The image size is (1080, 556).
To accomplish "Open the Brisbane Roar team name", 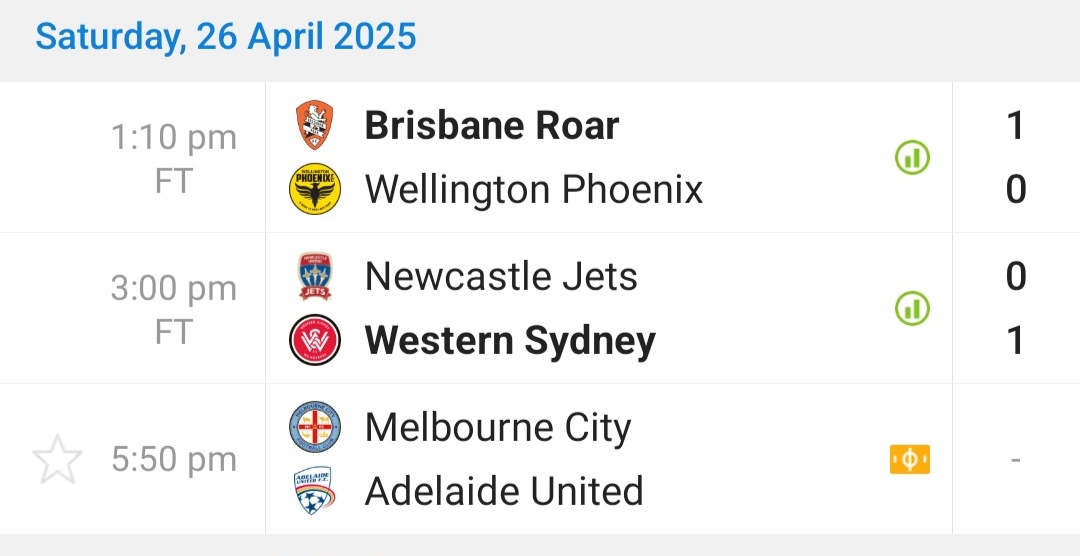I will [491, 126].
